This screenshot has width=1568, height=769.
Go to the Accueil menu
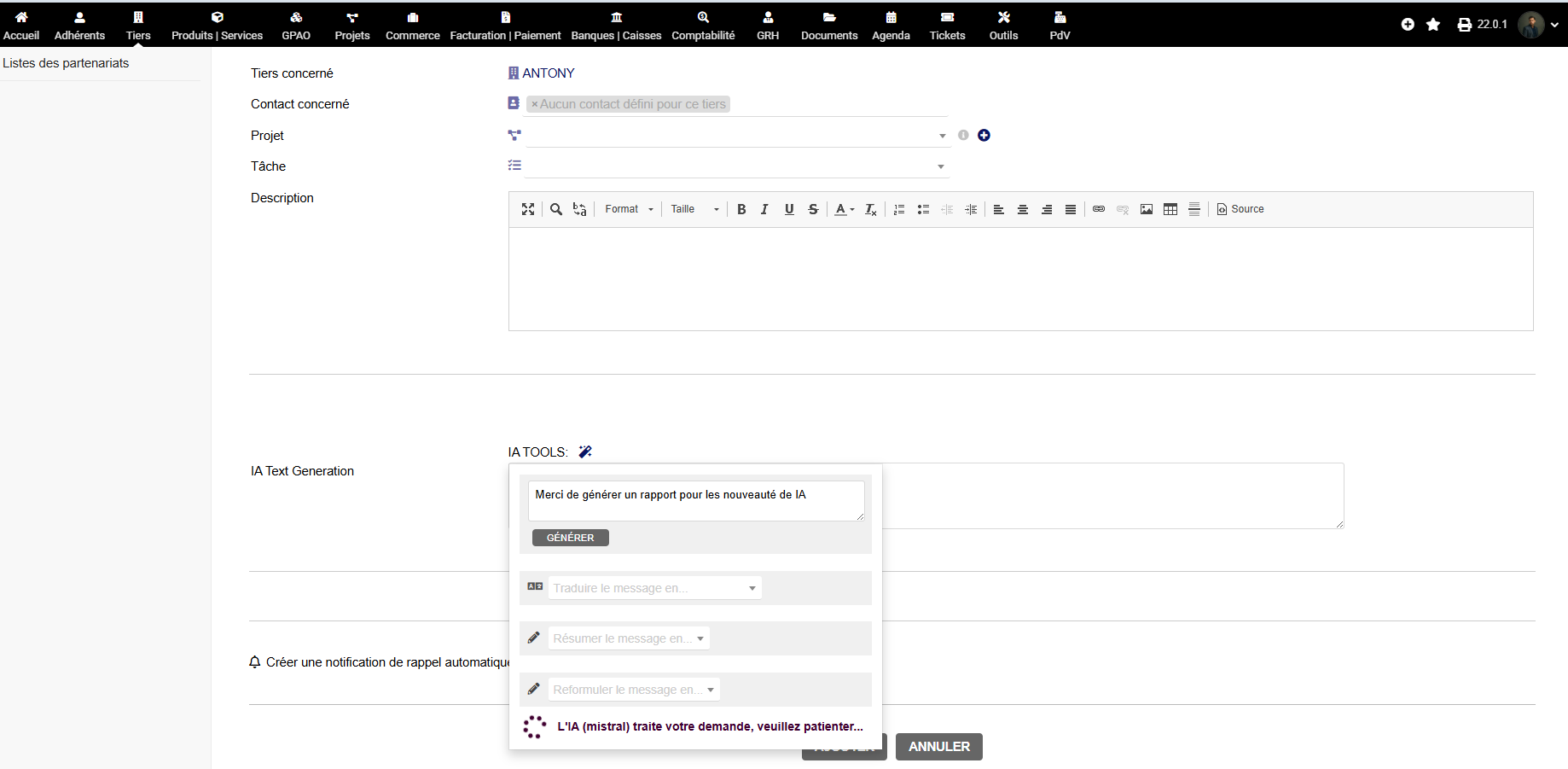click(x=21, y=26)
